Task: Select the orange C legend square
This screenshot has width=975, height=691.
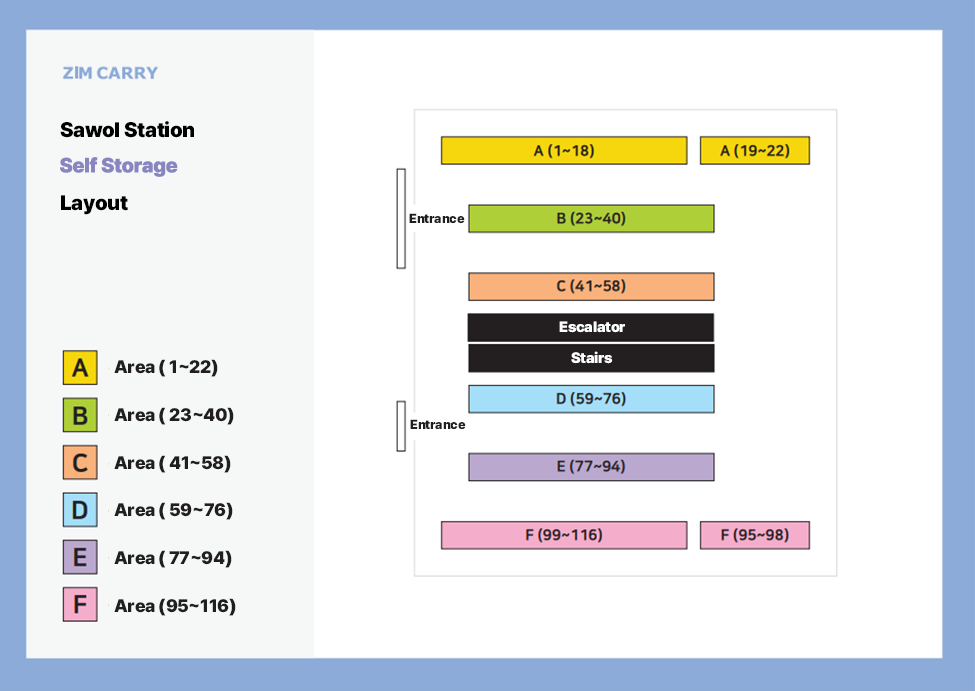Action: (x=80, y=462)
